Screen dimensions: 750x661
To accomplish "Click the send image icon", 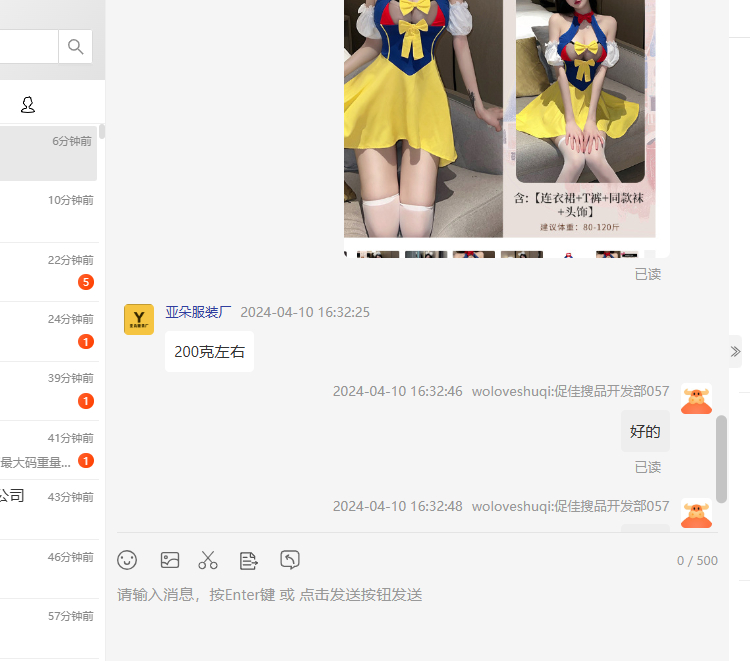I will coord(170,560).
